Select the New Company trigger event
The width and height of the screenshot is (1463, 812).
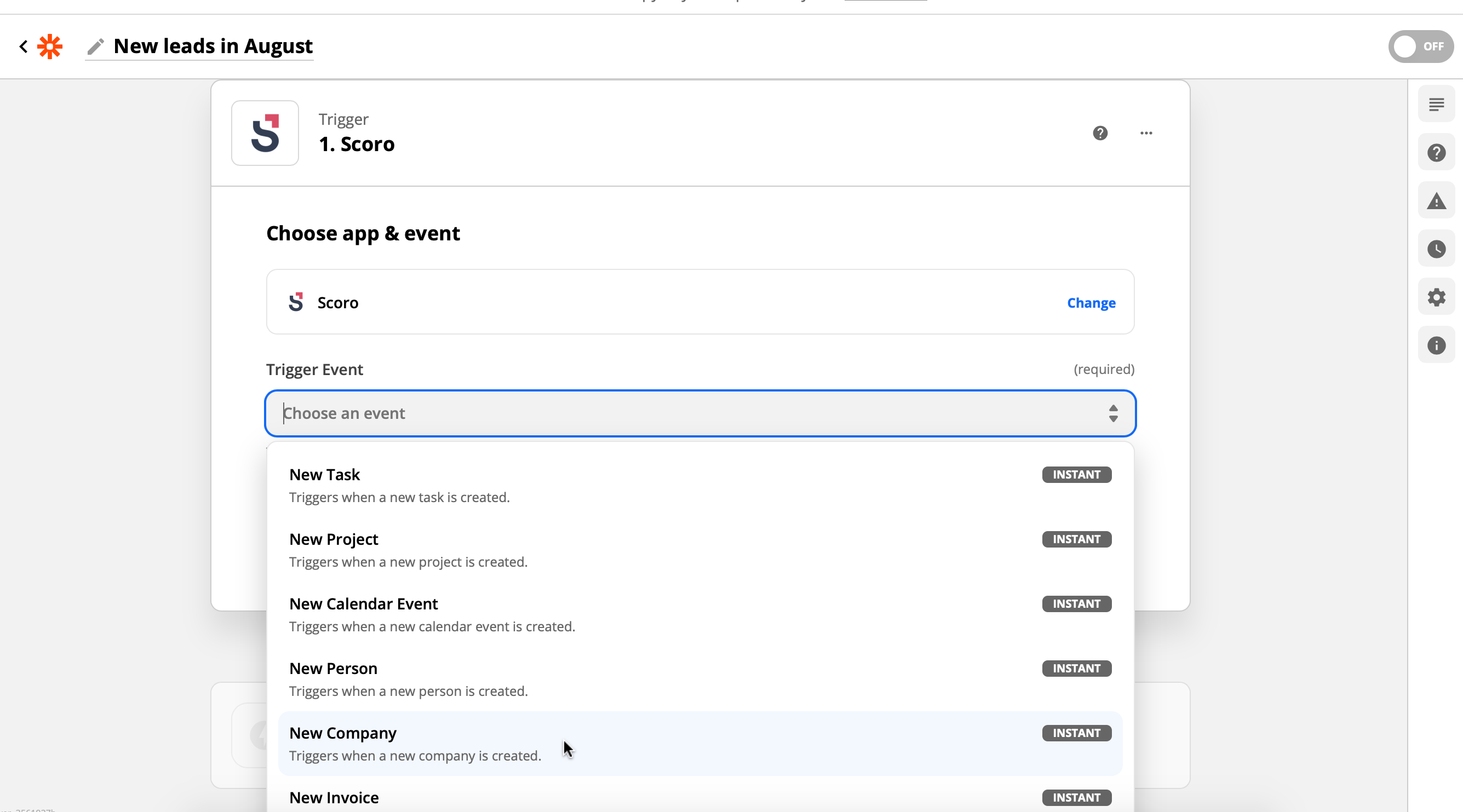click(699, 744)
